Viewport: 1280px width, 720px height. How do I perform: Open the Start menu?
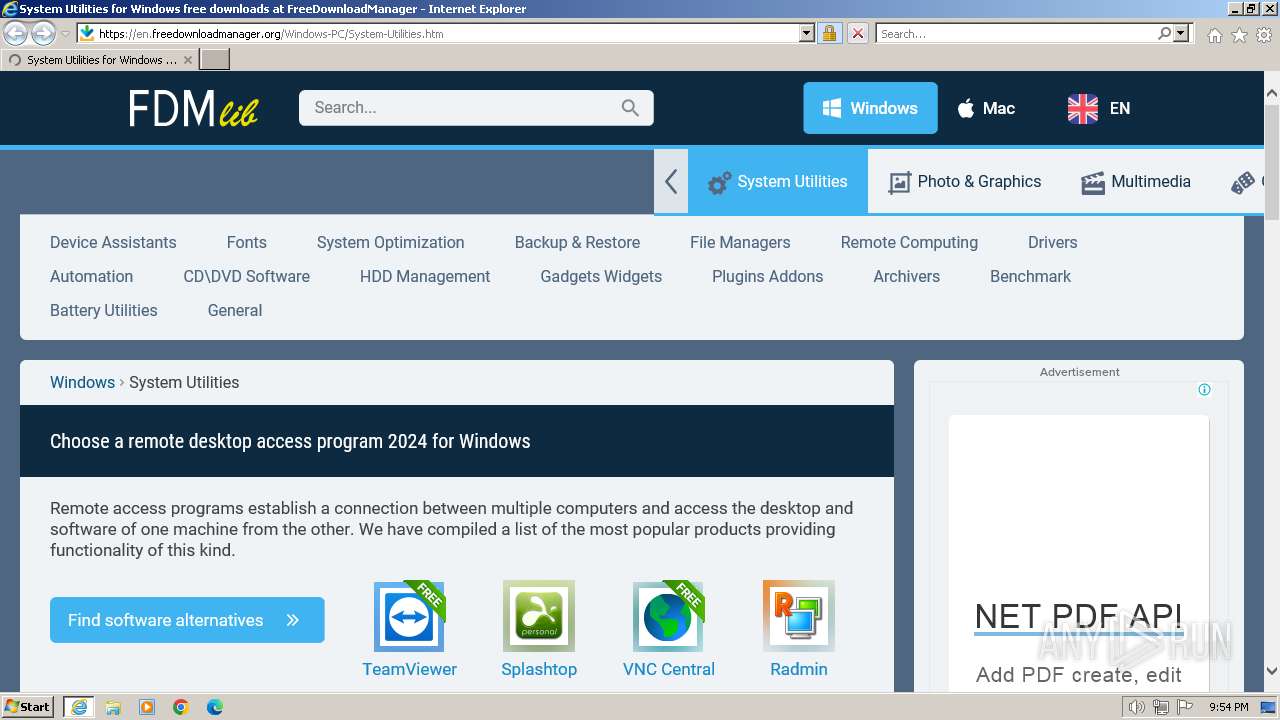pos(28,707)
